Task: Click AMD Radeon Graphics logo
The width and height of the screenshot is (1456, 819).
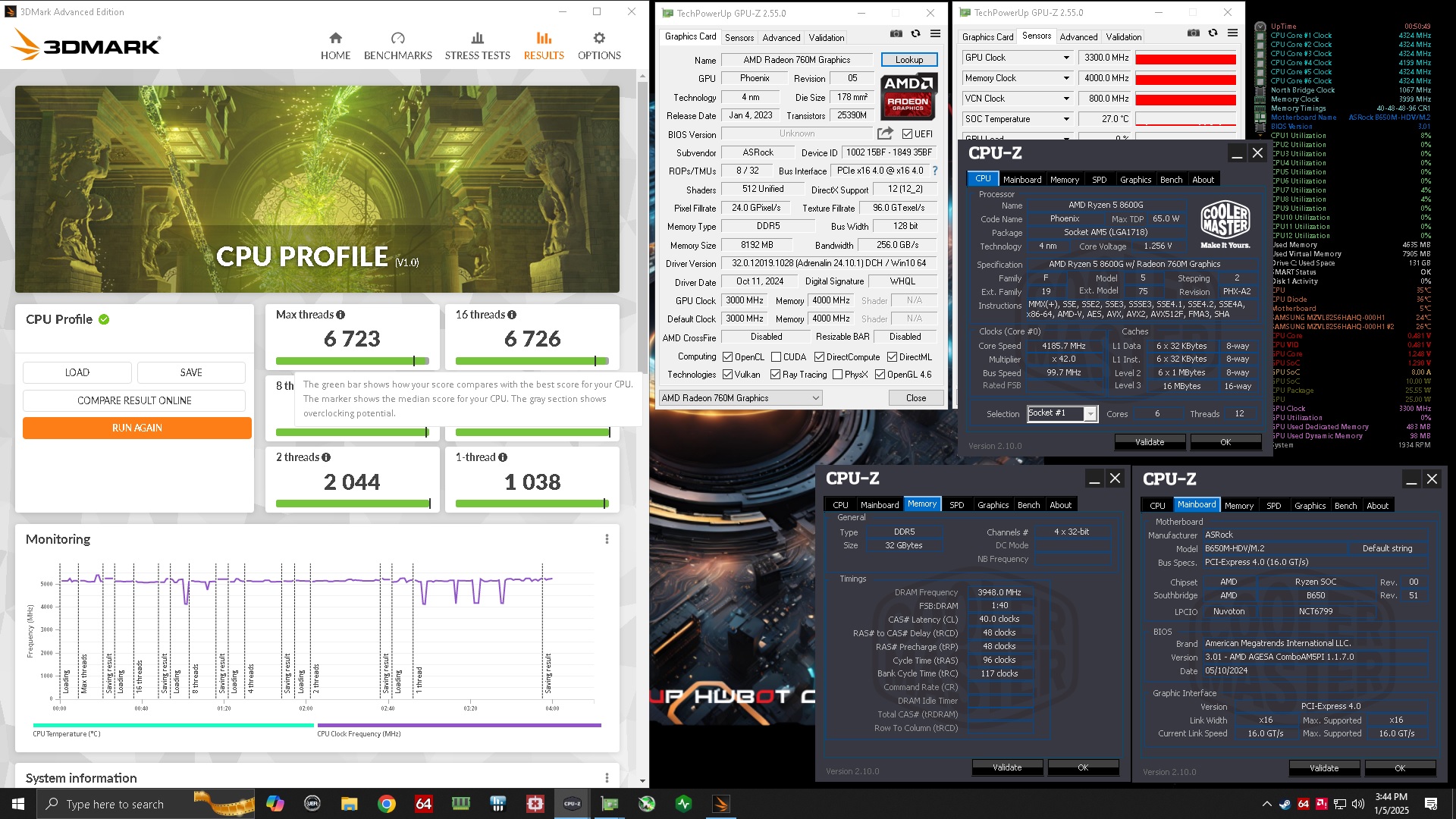Action: click(x=908, y=96)
